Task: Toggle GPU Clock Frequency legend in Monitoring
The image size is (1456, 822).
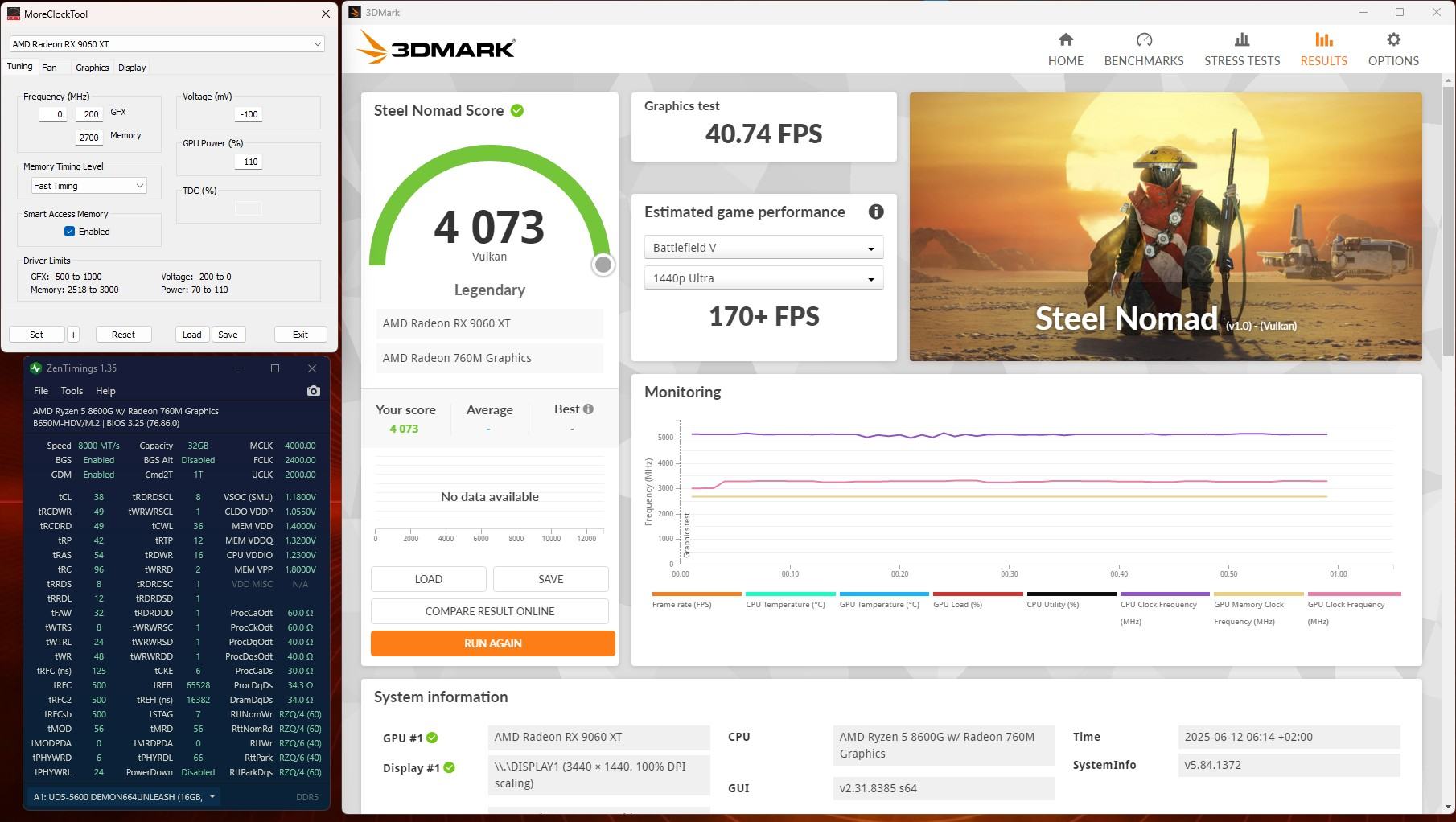Action: pyautogui.click(x=1354, y=608)
